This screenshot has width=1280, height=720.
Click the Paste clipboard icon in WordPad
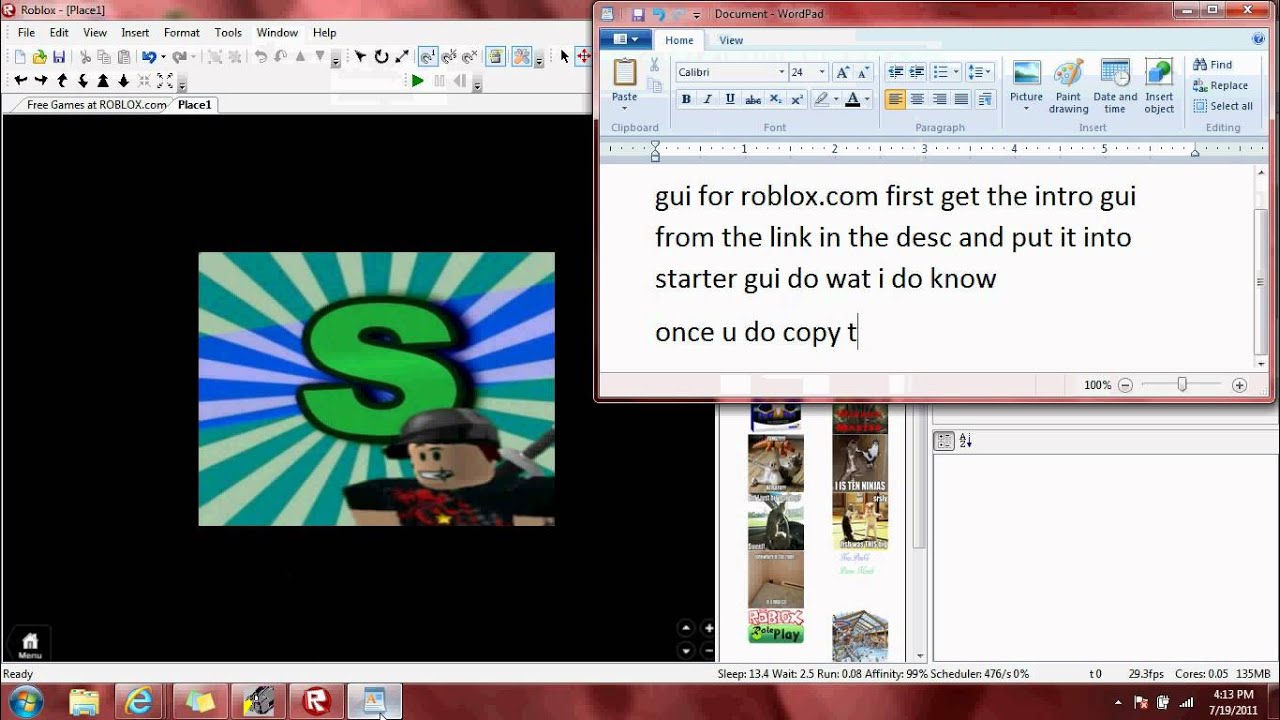pos(625,72)
